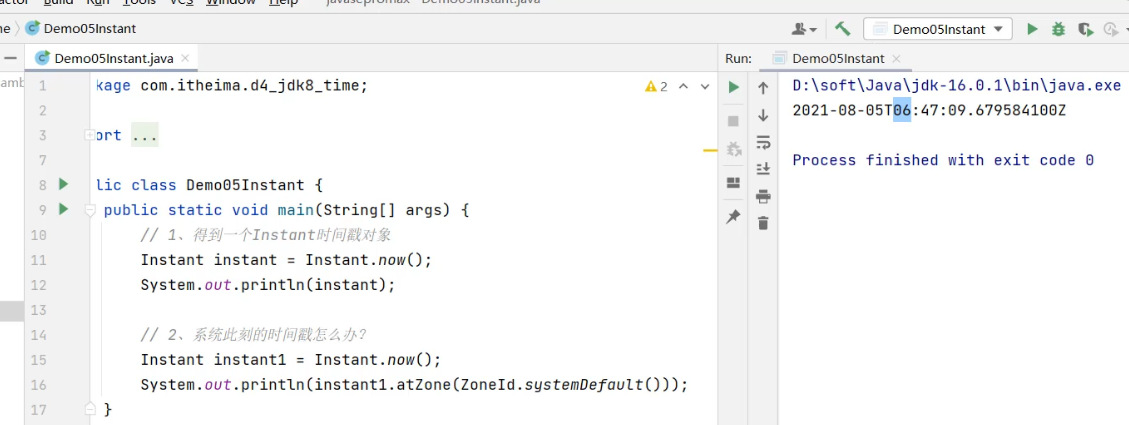The height and width of the screenshot is (425, 1129).
Task: Click the 'Instant instant1 = Instant.now();' line
Action: pos(290,359)
